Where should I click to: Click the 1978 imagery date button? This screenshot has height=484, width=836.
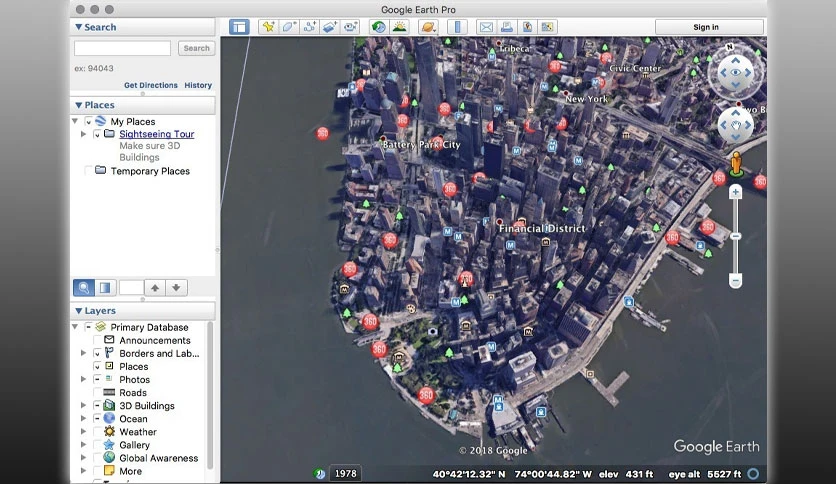[345, 473]
